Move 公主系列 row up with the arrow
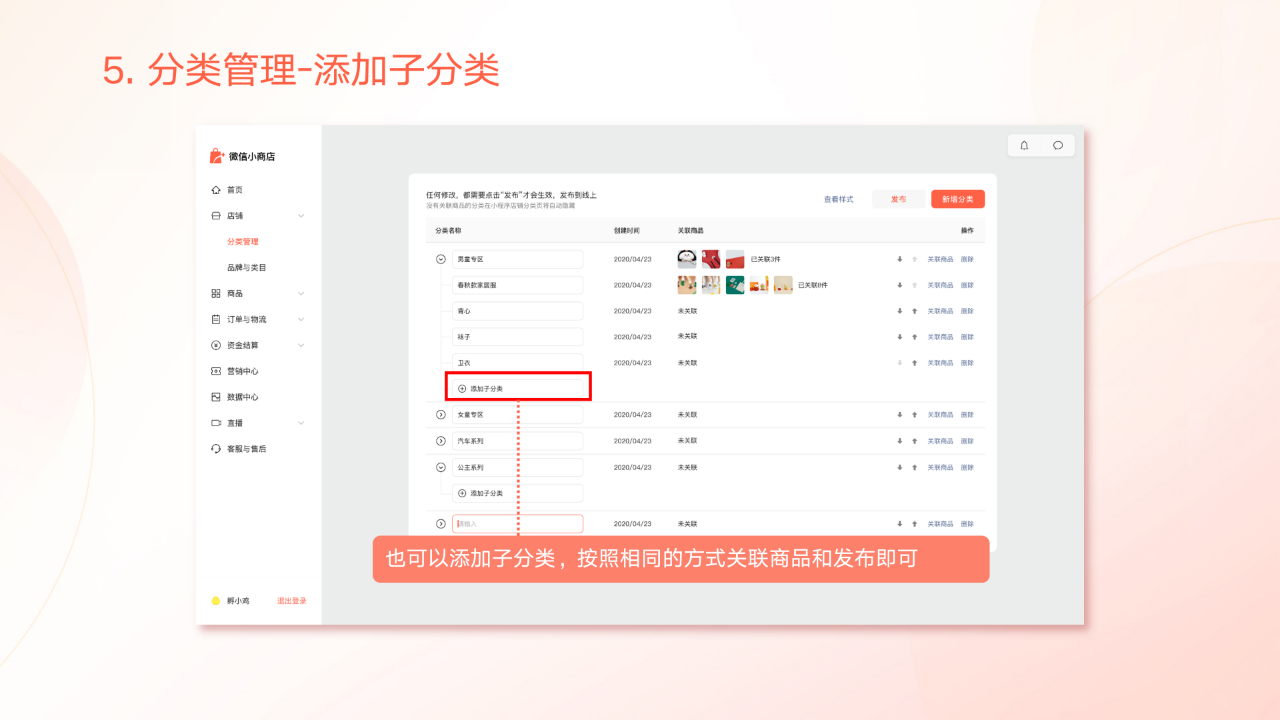The image size is (1280, 720). pyautogui.click(x=914, y=467)
